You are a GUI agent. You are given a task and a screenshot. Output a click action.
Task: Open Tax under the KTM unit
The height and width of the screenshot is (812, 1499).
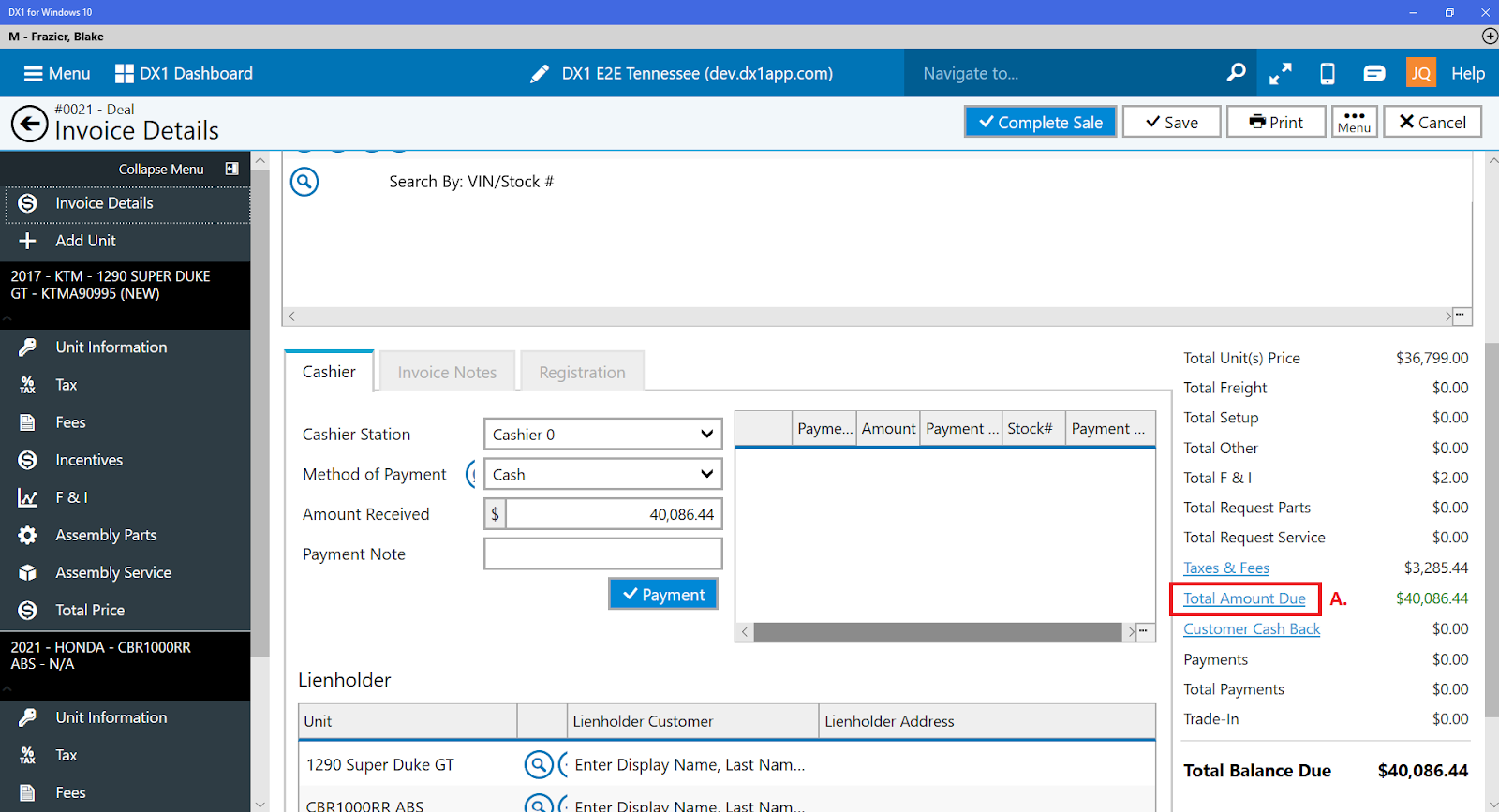(x=126, y=385)
